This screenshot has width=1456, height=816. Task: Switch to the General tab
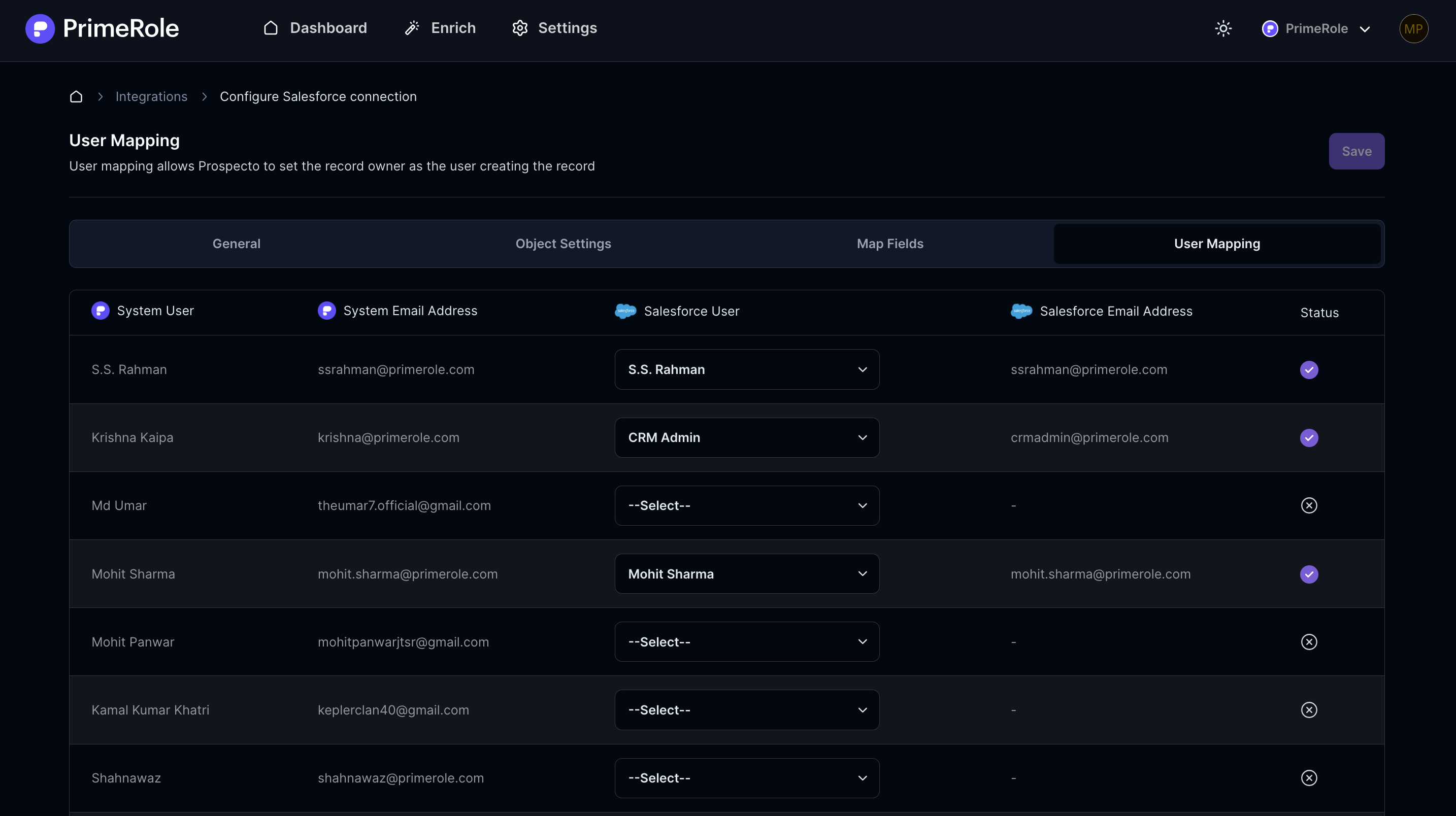point(236,244)
